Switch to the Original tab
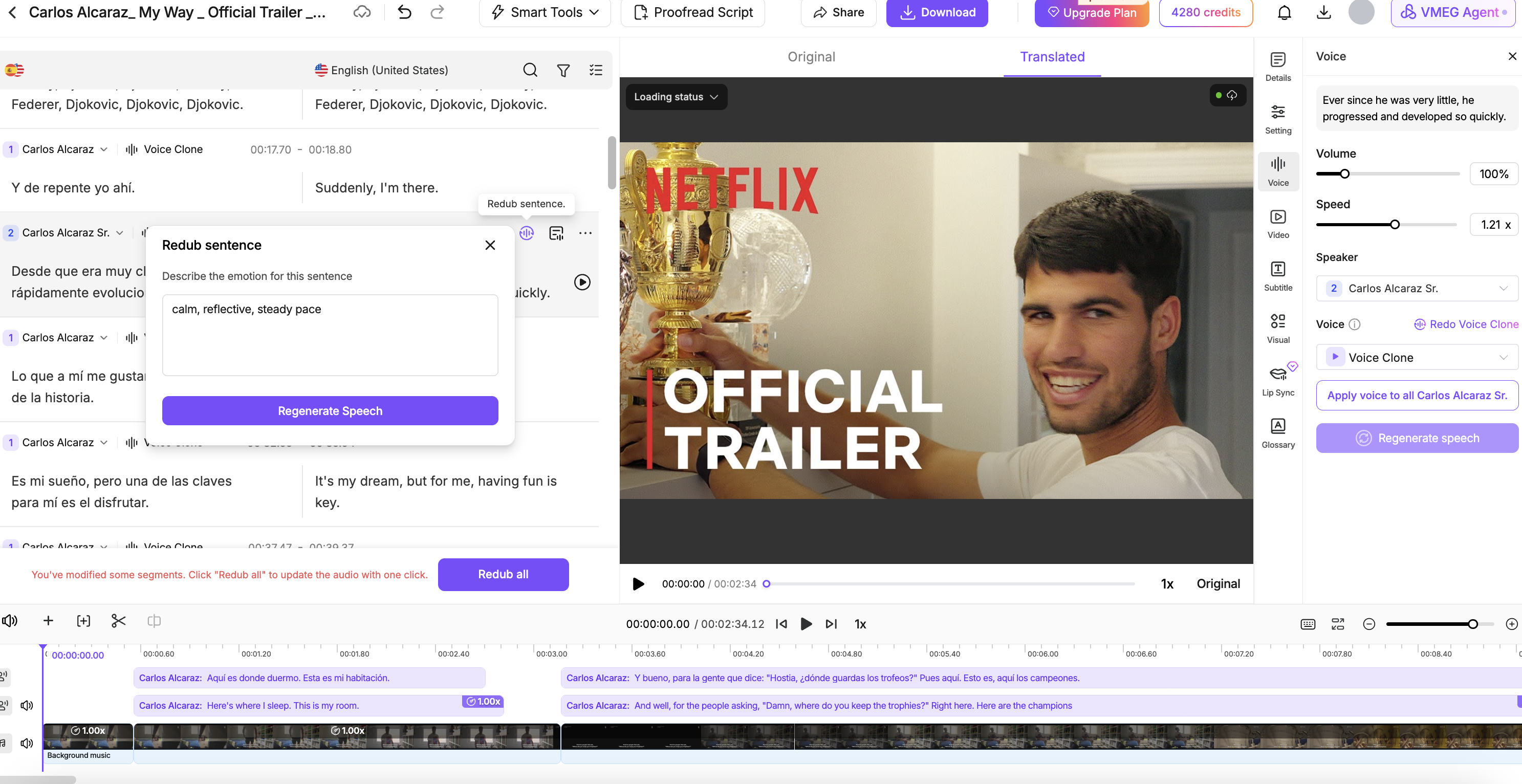This screenshot has height=784, width=1522. [811, 57]
